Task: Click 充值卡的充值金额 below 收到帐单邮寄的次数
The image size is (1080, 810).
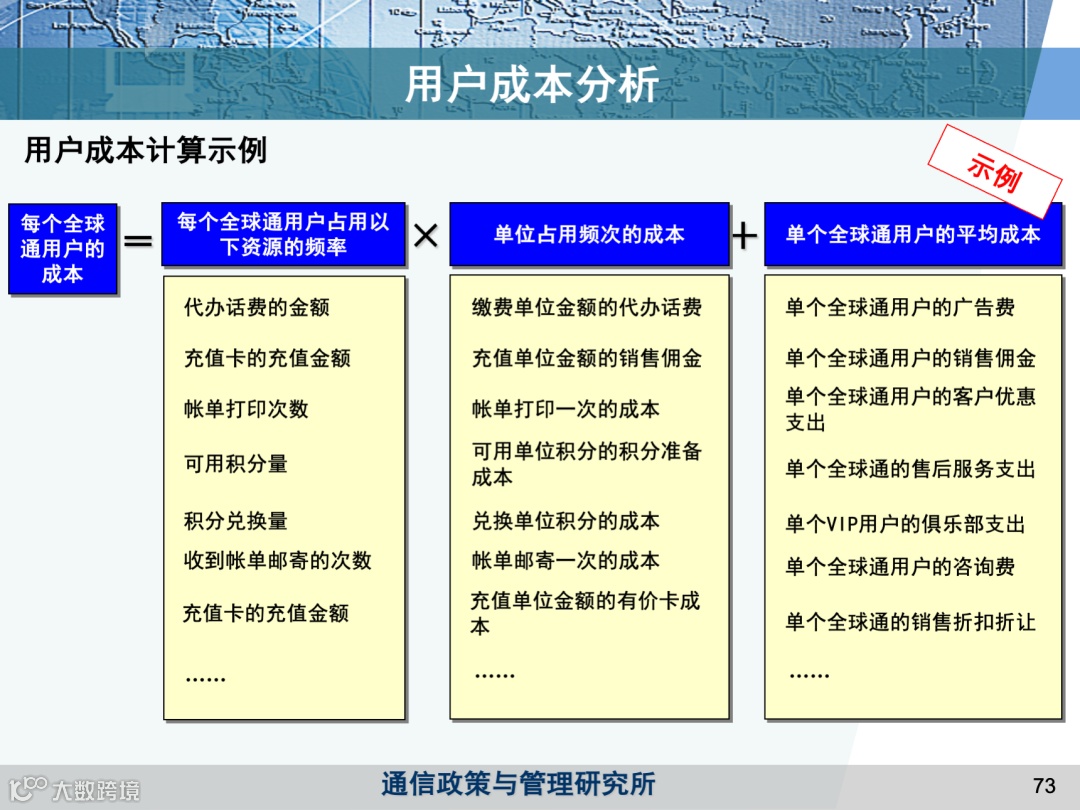Action: pyautogui.click(x=266, y=613)
